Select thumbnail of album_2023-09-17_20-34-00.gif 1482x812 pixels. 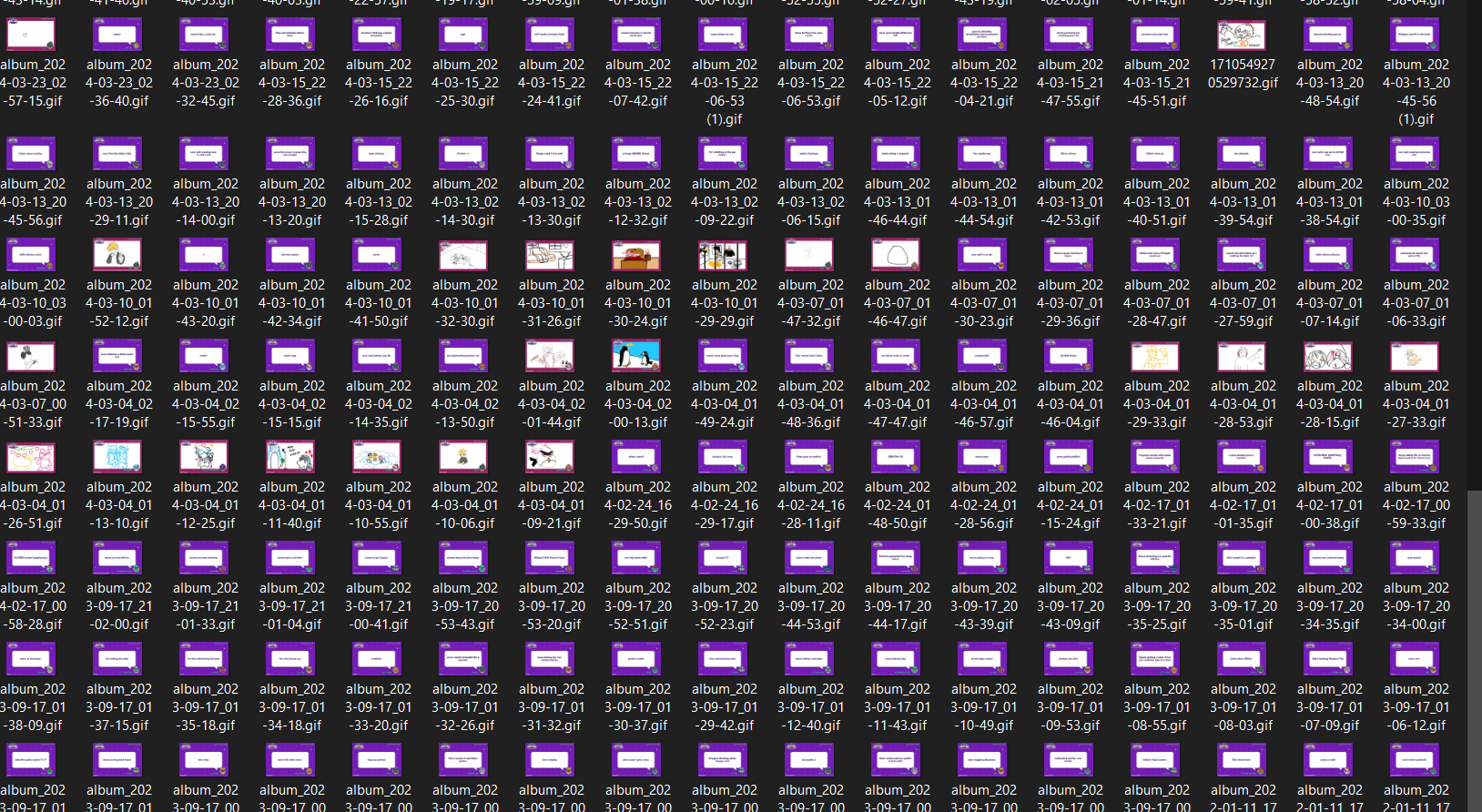[x=1415, y=558]
